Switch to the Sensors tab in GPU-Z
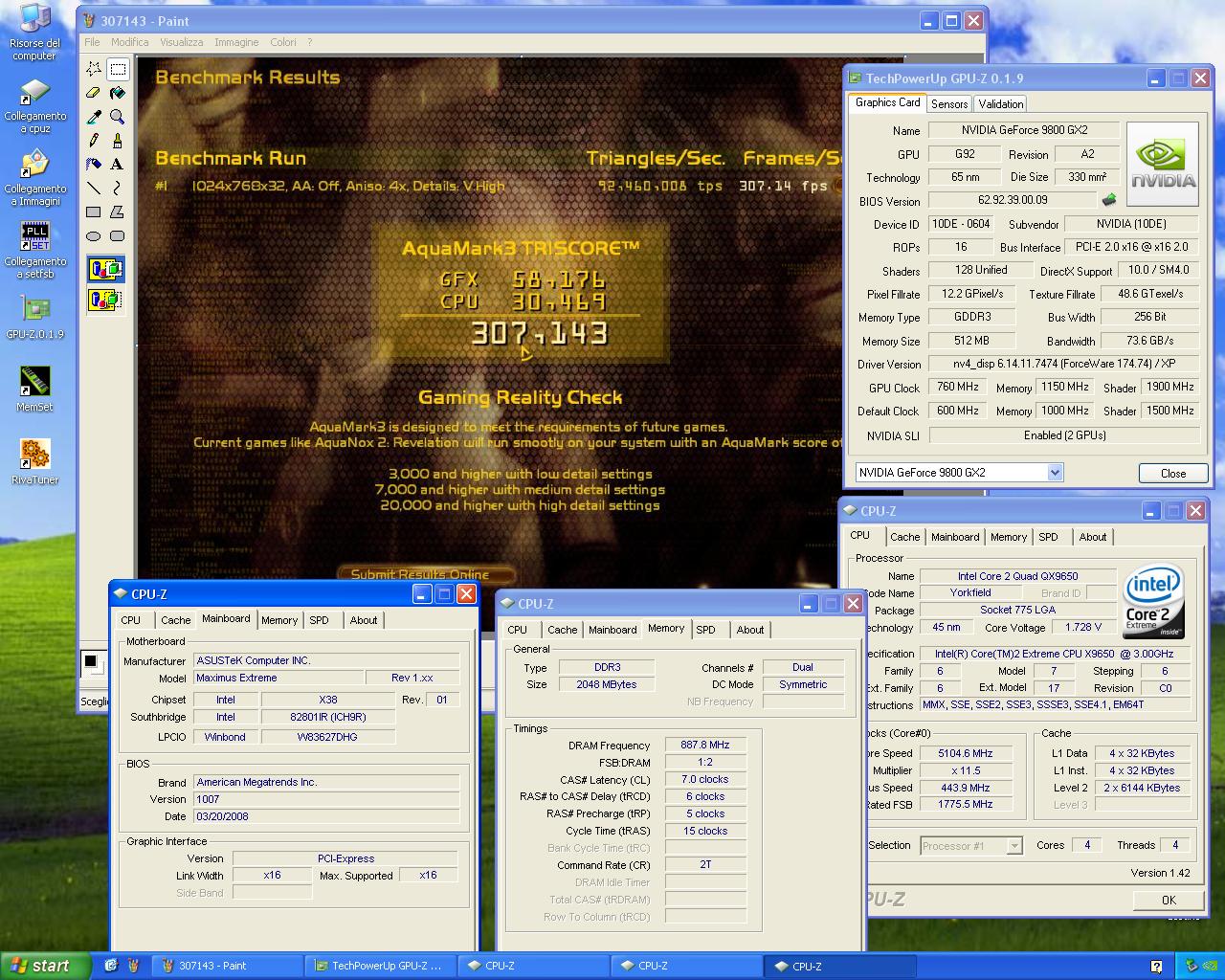Image resolution: width=1225 pixels, height=980 pixels. click(x=948, y=104)
